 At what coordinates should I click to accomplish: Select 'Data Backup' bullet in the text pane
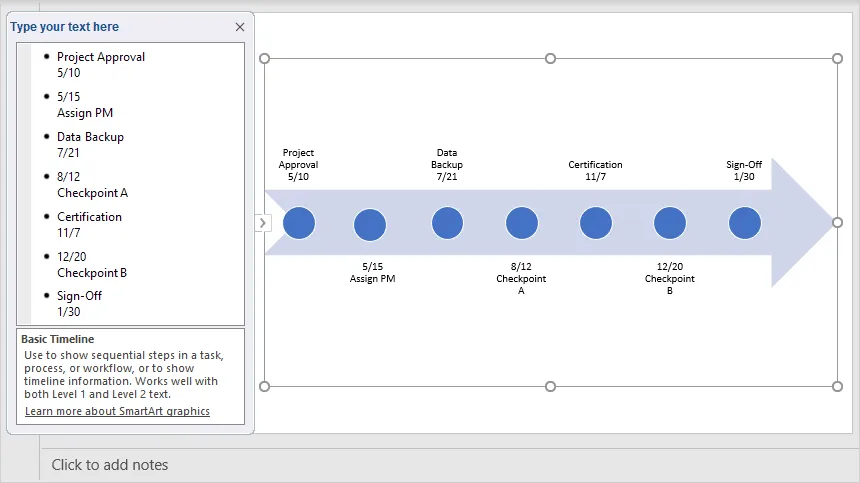pos(90,137)
